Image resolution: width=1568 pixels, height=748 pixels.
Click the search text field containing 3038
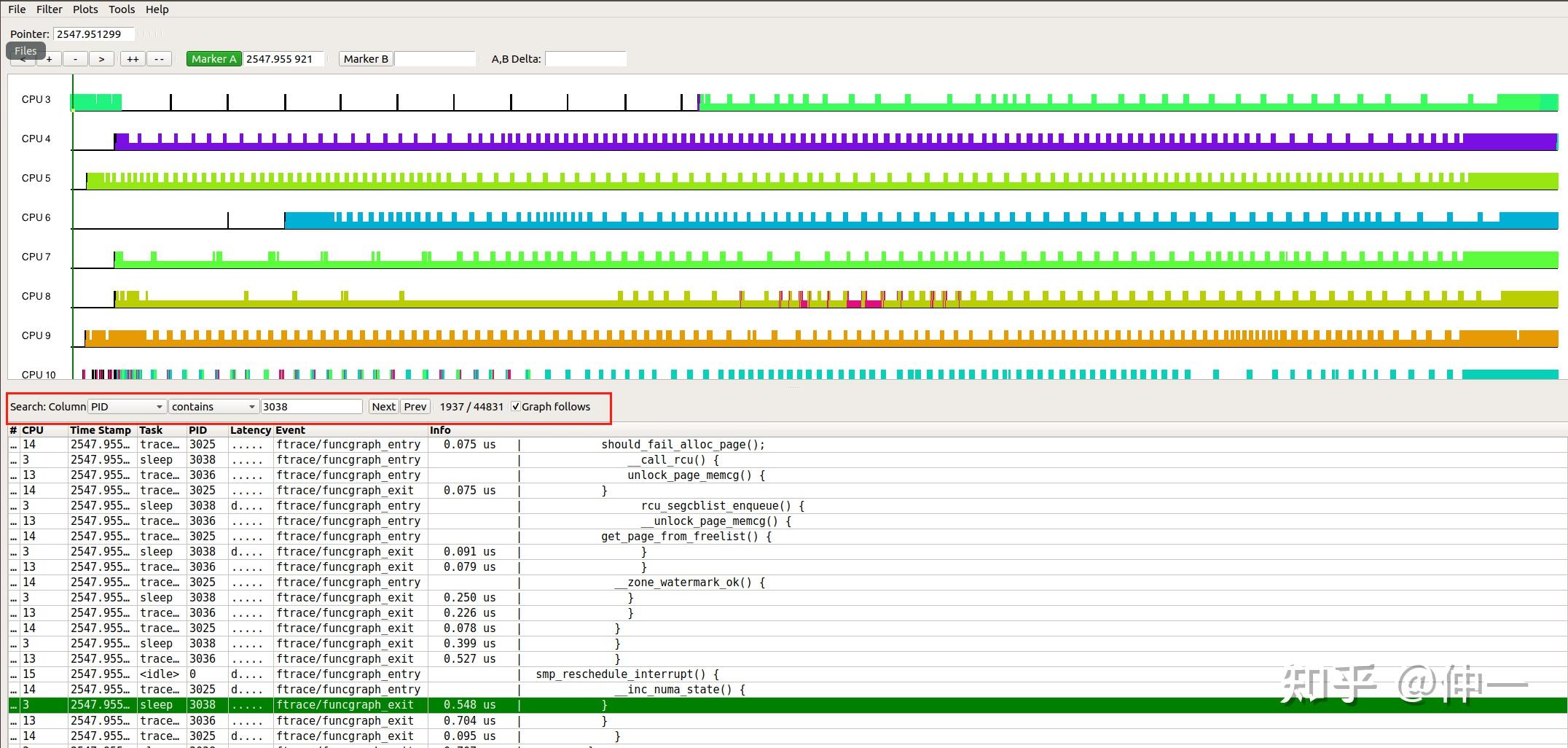[311, 407]
